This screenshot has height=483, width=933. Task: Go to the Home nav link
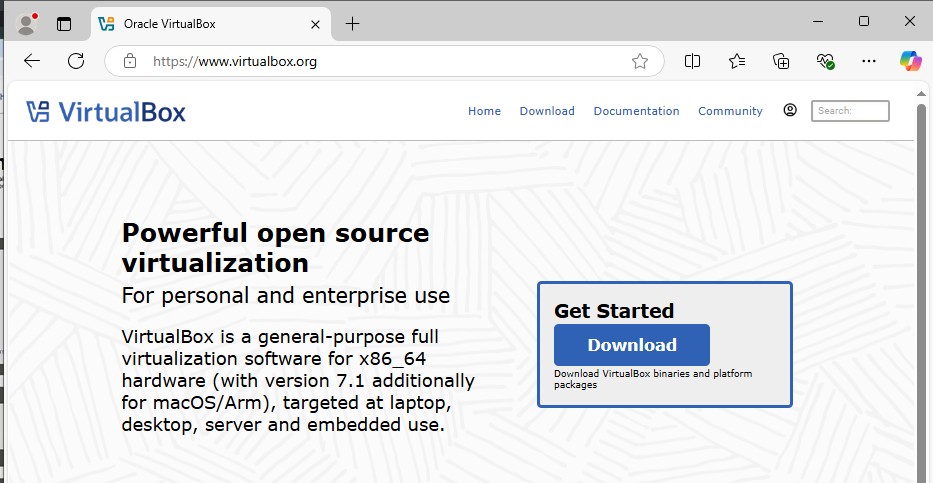484,111
